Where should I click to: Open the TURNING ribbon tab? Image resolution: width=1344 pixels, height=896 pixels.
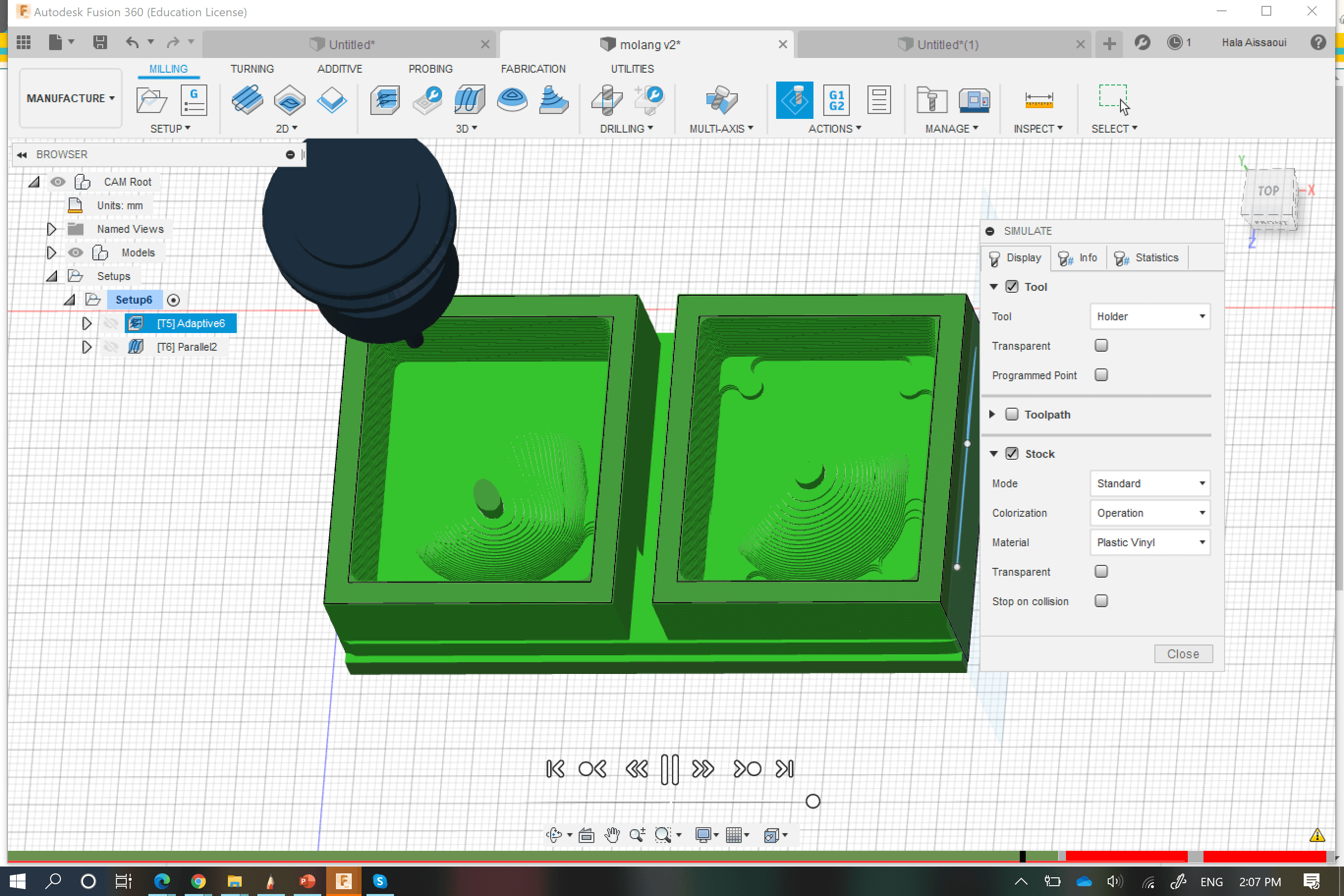click(x=252, y=69)
